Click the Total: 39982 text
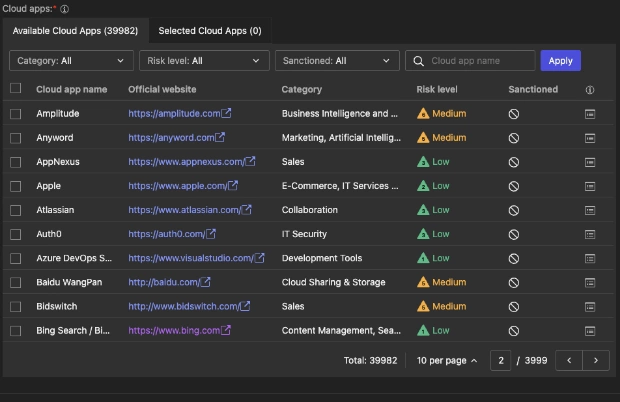The height and width of the screenshot is (402, 620). (x=370, y=360)
